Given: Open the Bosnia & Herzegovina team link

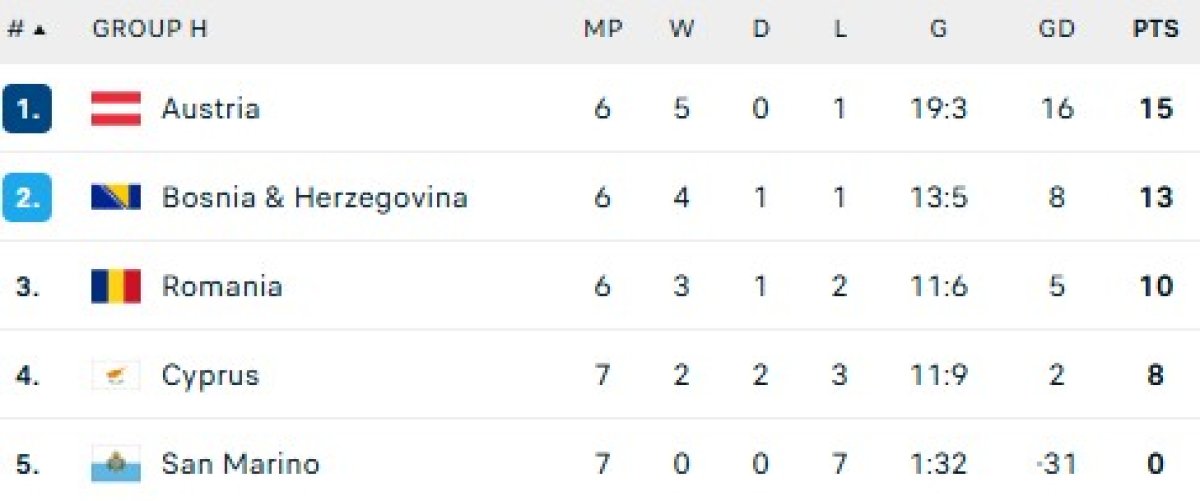Looking at the screenshot, I should point(314,197).
